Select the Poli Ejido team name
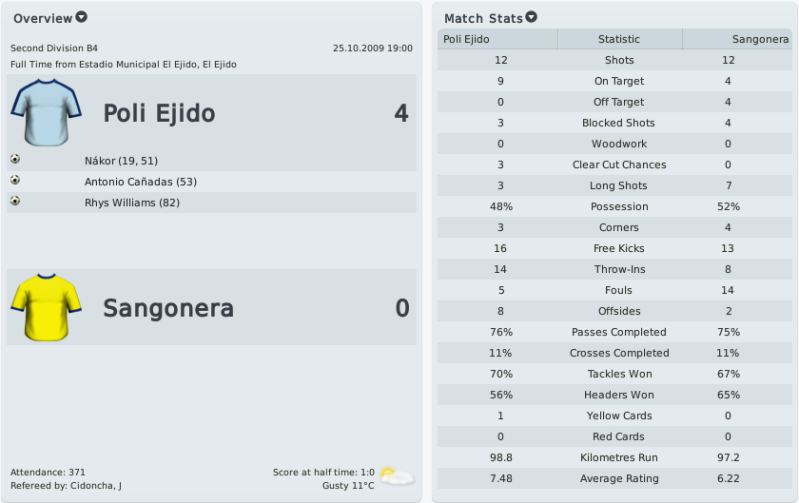 (x=159, y=113)
